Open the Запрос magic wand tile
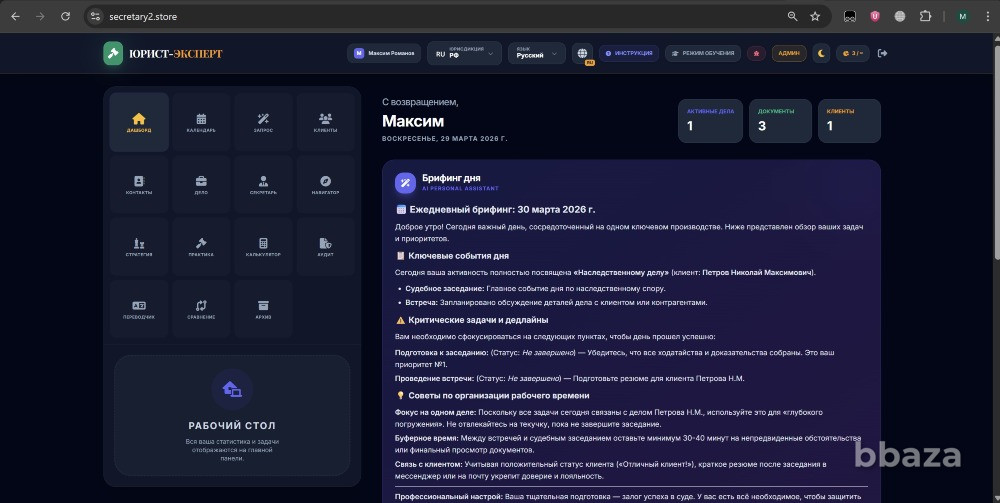The width and height of the screenshot is (1000, 503). pyautogui.click(x=263, y=122)
